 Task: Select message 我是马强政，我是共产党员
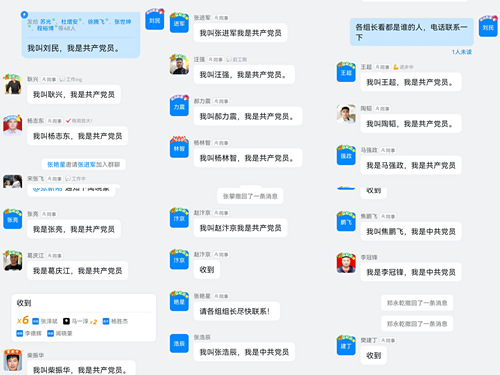point(411,165)
